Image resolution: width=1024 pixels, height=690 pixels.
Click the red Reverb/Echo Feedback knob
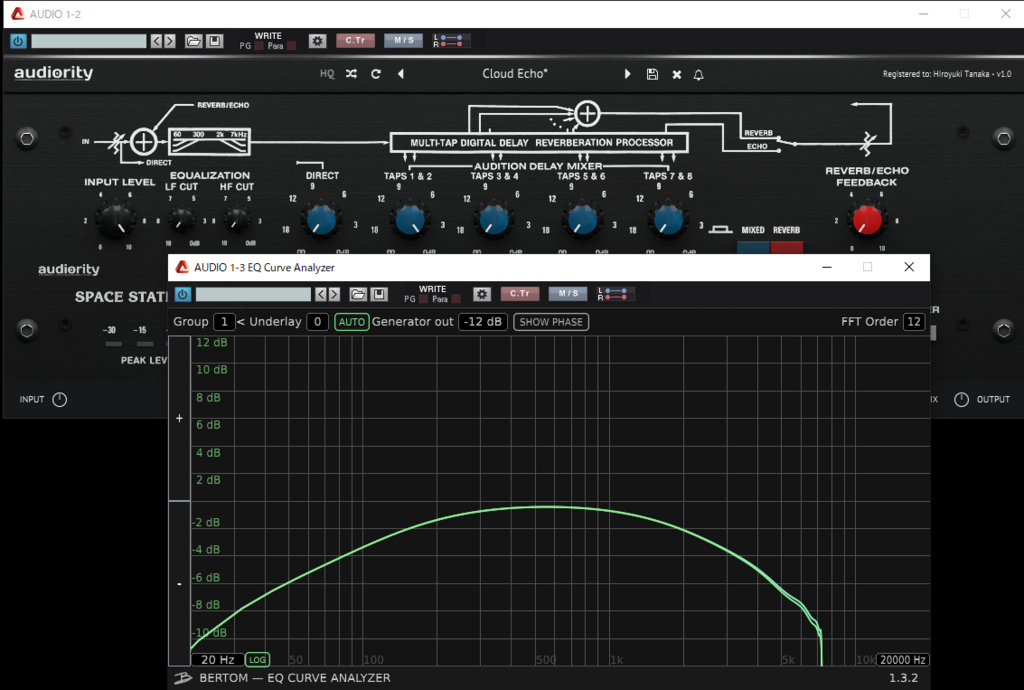pos(867,220)
